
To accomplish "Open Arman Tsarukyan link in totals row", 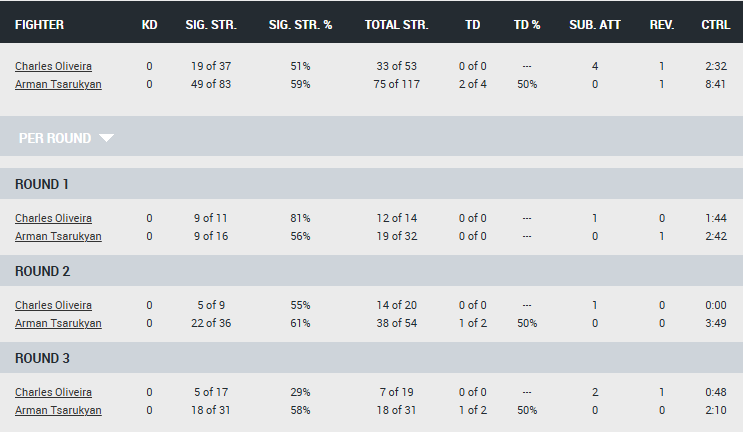I will [x=58, y=84].
